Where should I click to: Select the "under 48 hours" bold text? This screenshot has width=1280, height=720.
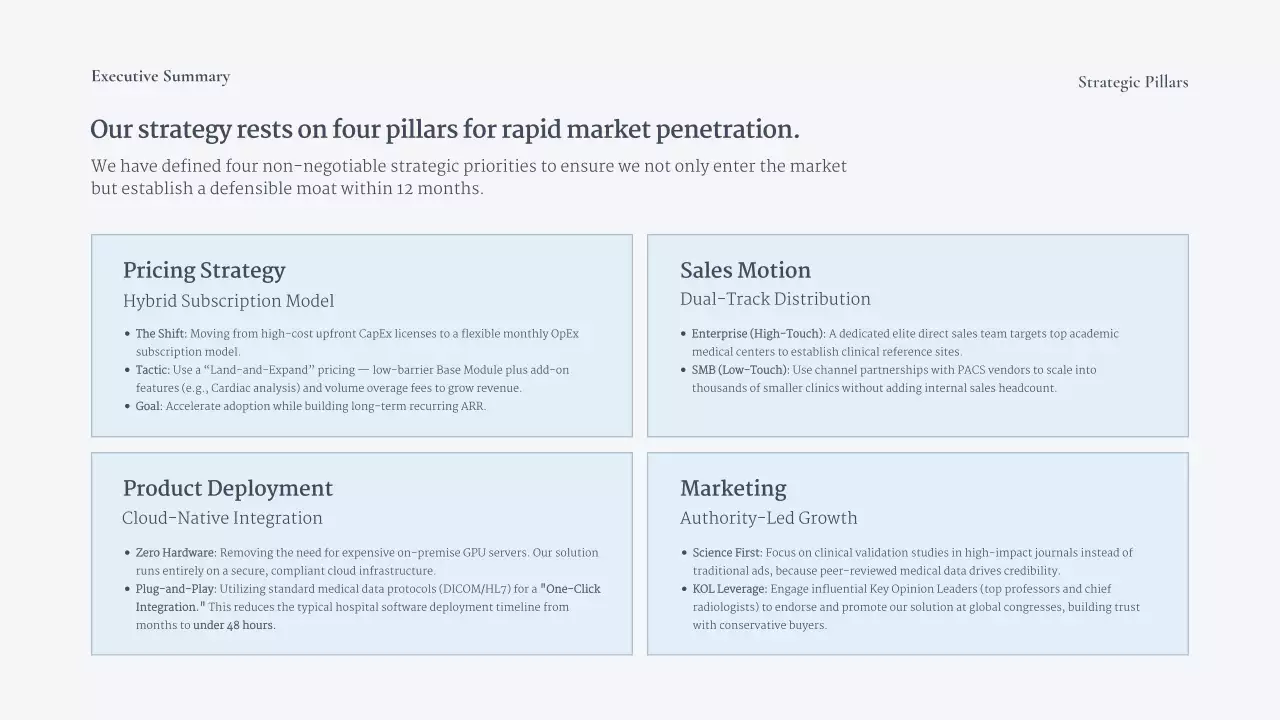click(234, 626)
